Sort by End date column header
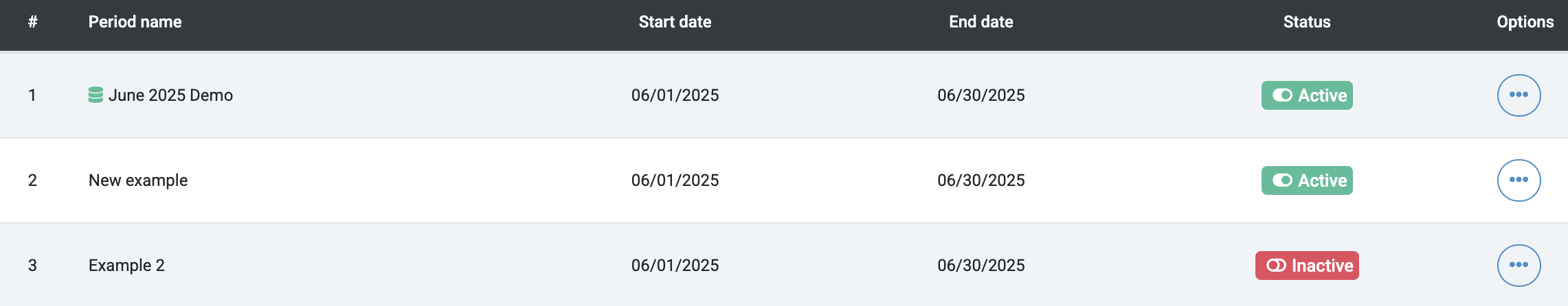This screenshot has height=306, width=1568. point(981,22)
